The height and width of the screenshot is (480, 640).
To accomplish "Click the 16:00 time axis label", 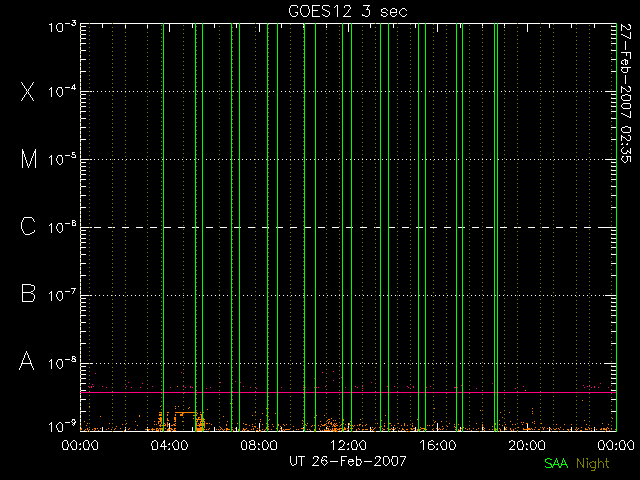I will [438, 445].
